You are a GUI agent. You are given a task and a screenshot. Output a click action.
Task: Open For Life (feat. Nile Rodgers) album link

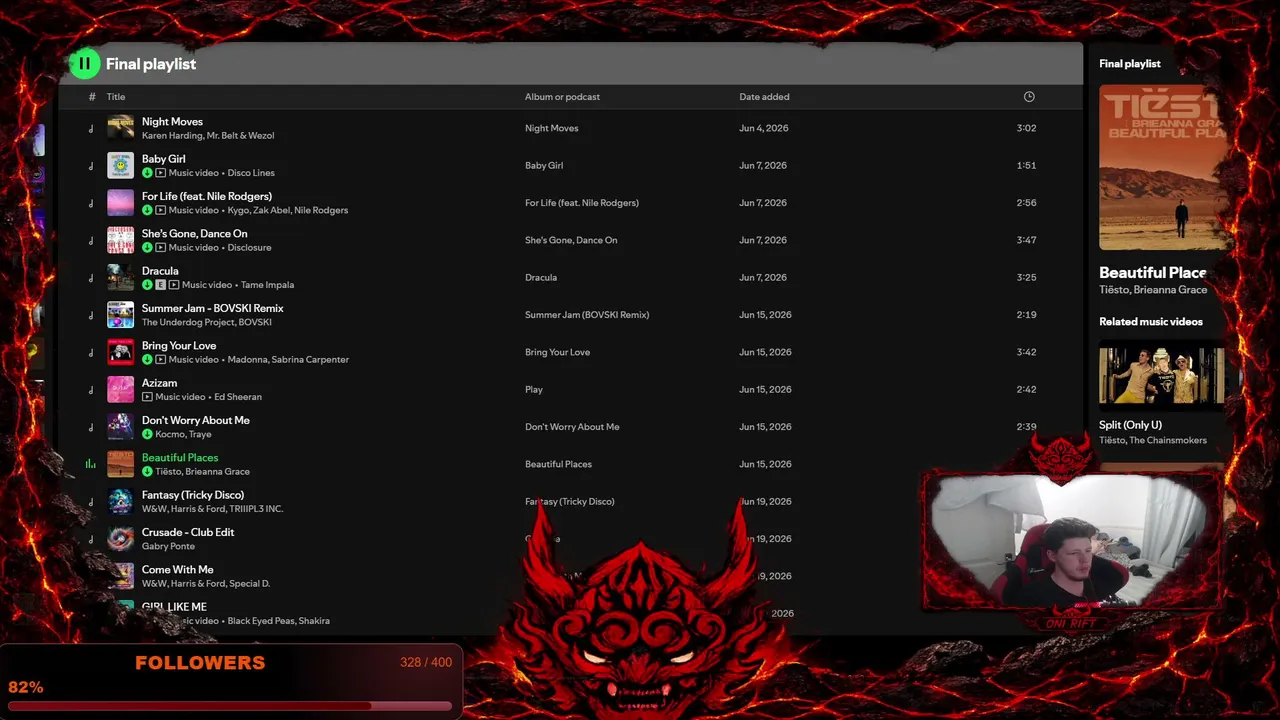[582, 203]
